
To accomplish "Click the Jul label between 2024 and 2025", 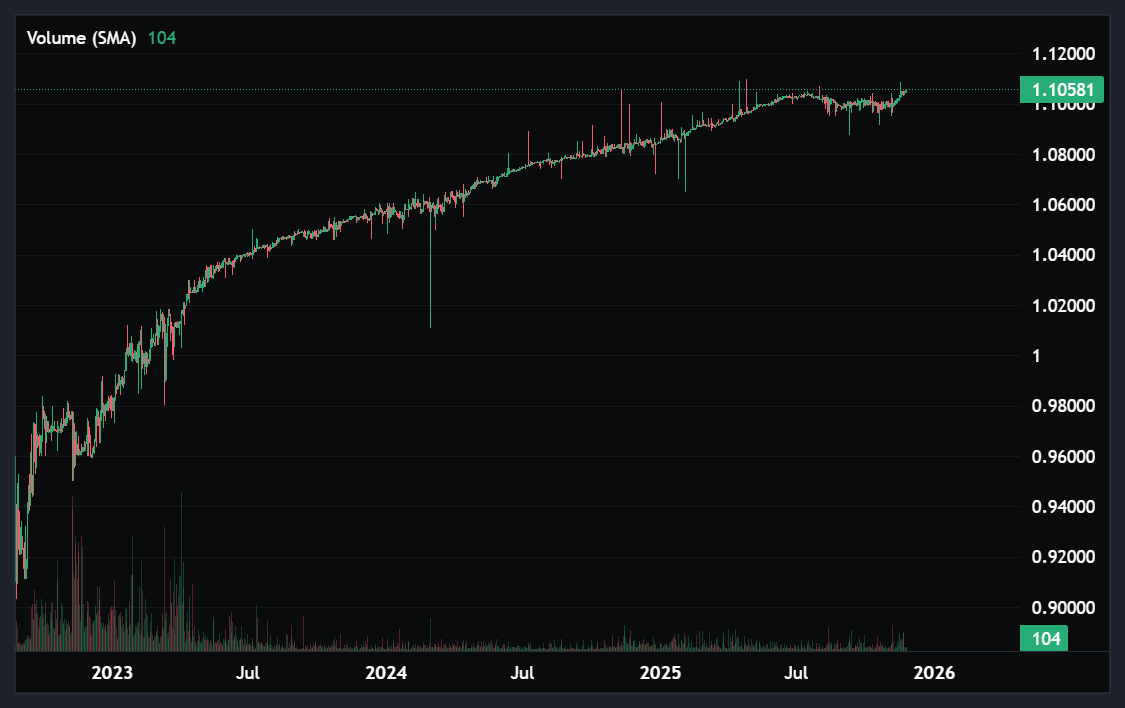I will tap(522, 673).
